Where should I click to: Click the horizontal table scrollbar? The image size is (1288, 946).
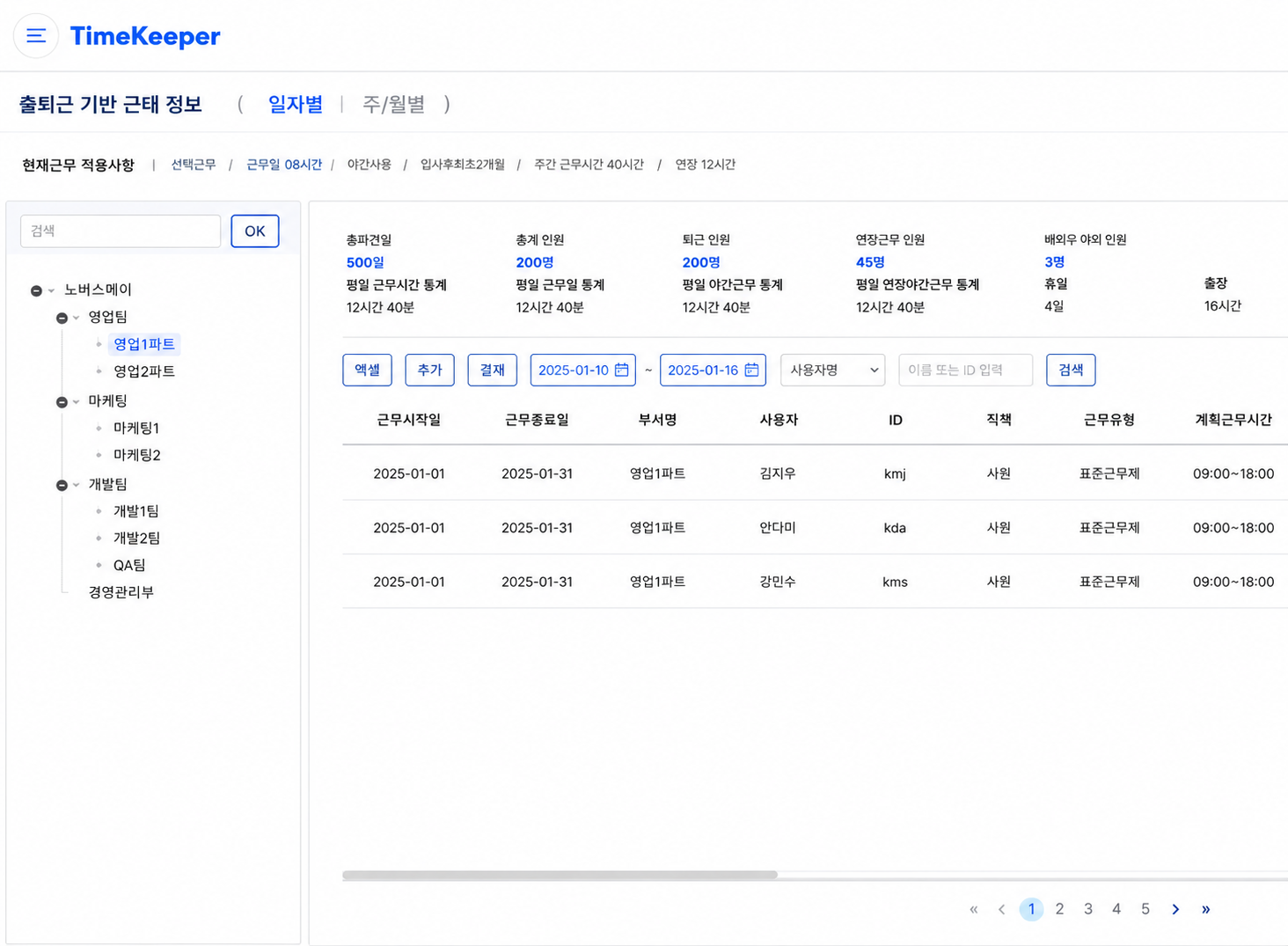pyautogui.click(x=560, y=875)
